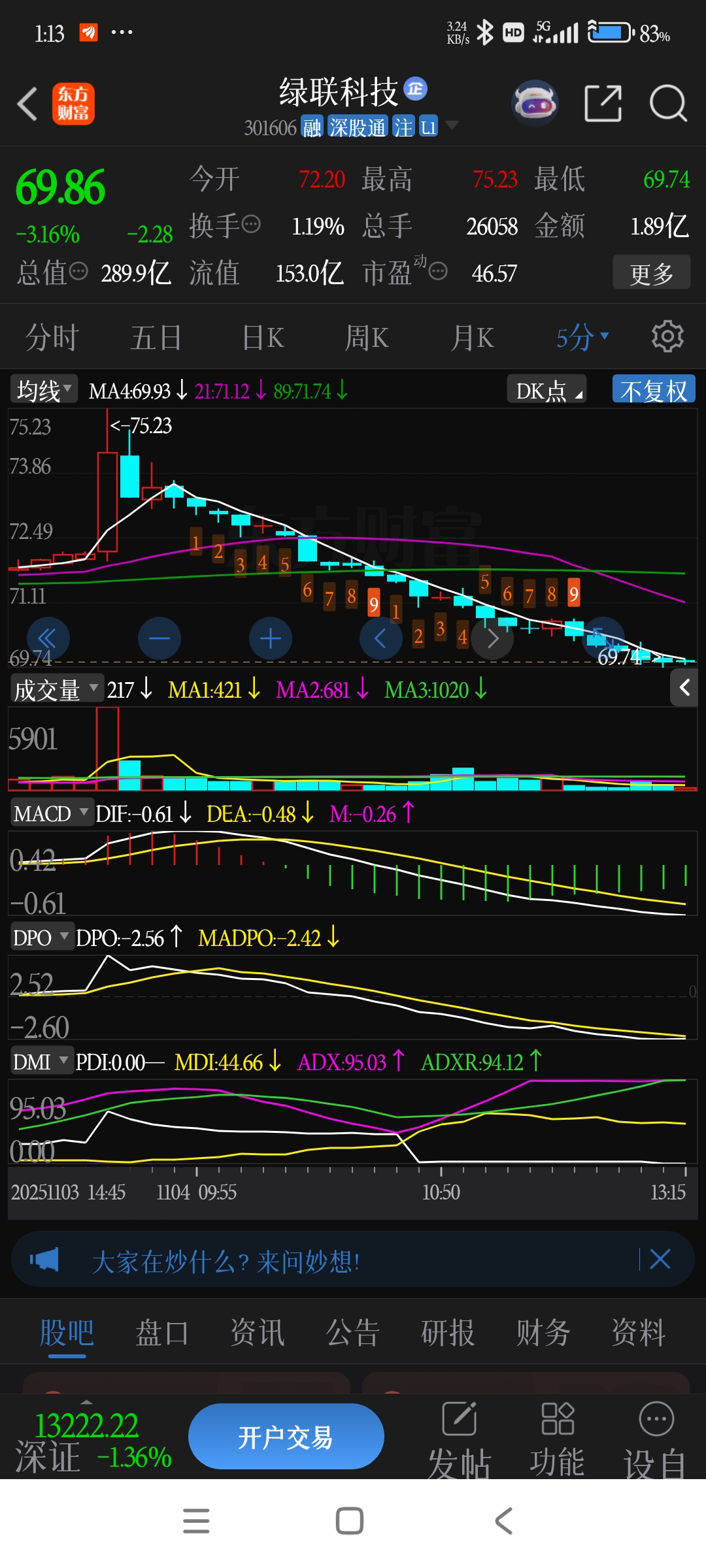Switch to 五日 chart tab
Image resolution: width=706 pixels, height=1568 pixels.
156,337
